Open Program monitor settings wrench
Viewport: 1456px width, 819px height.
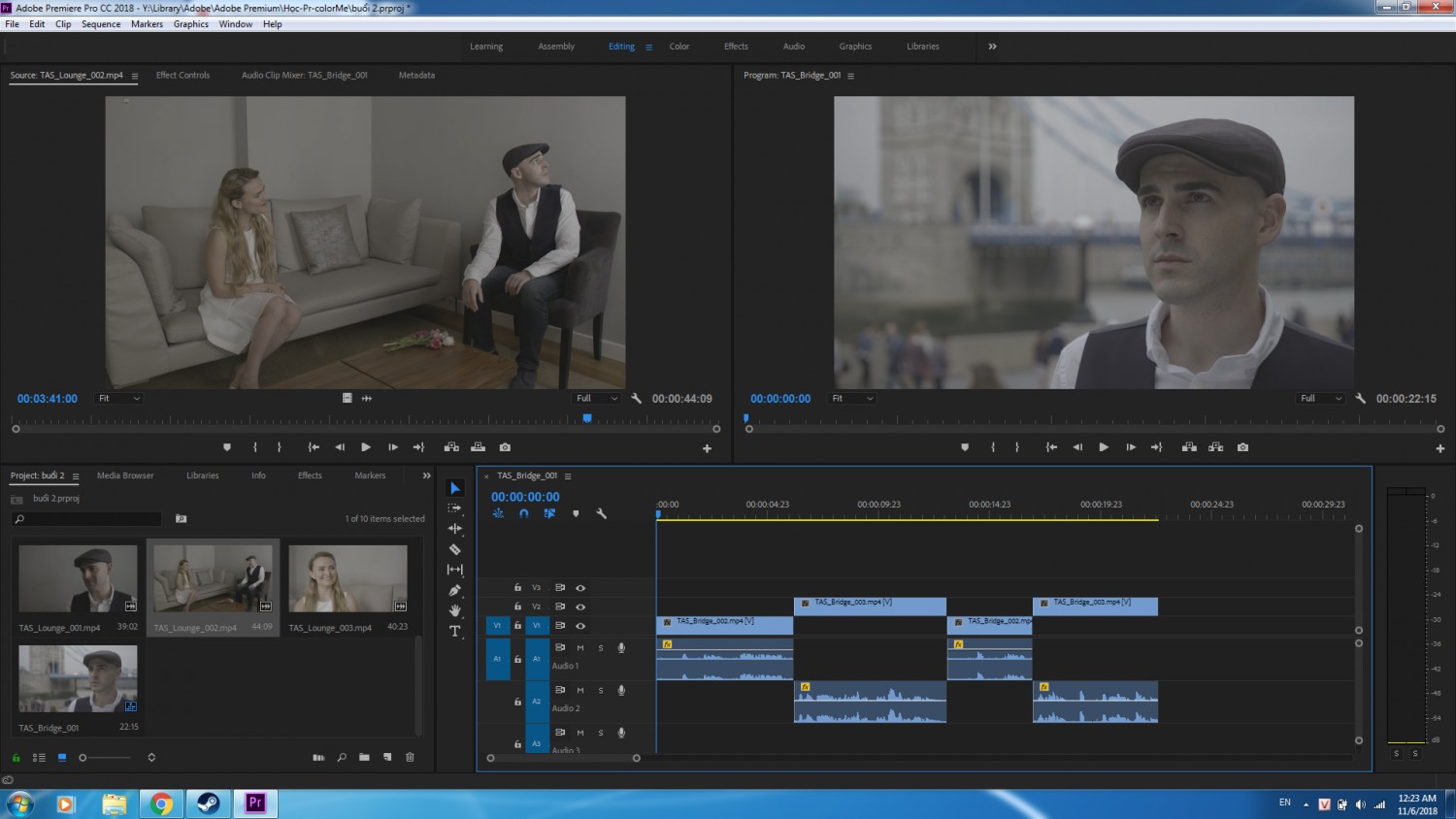click(1361, 398)
